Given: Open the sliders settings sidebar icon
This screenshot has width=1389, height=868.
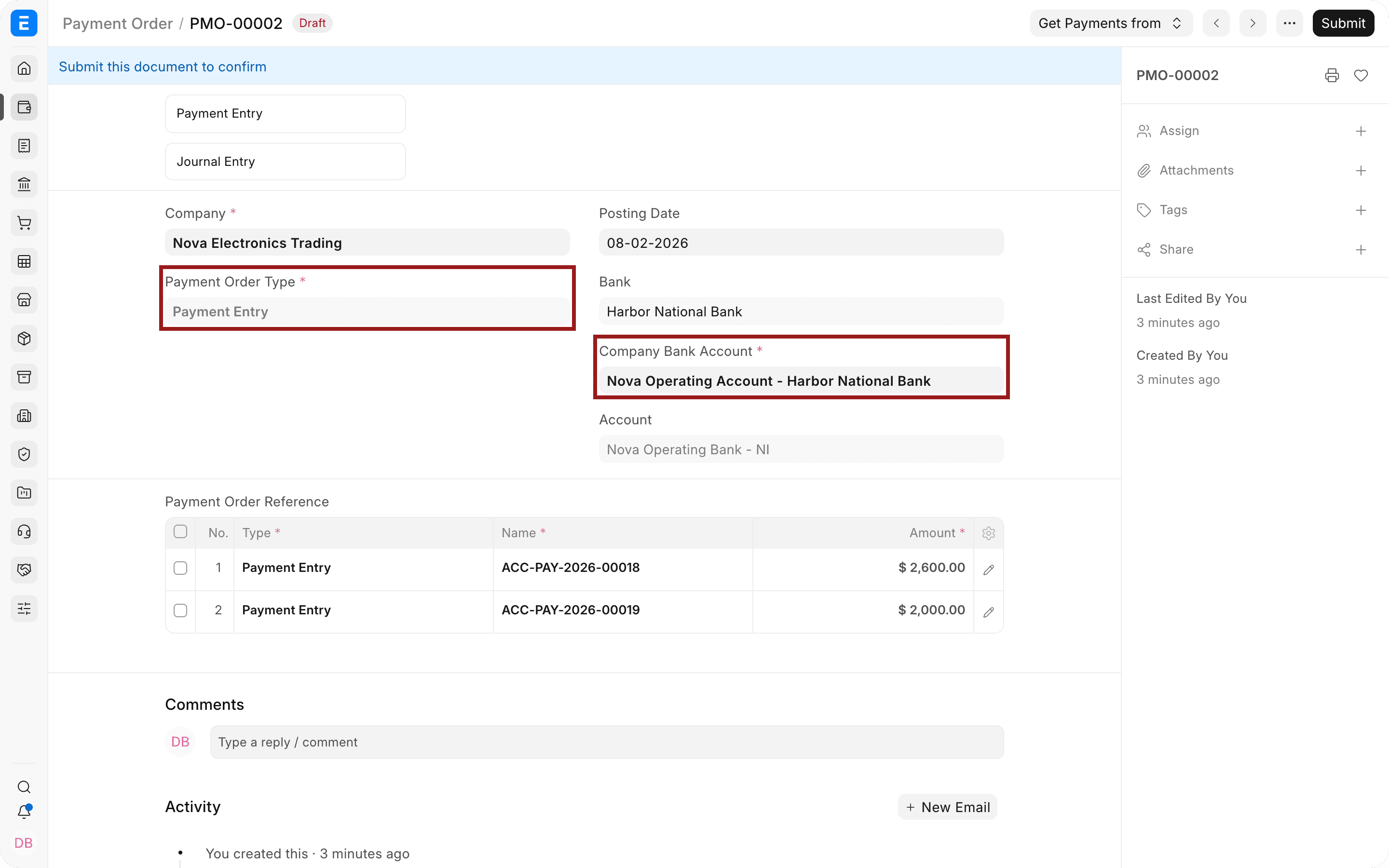Looking at the screenshot, I should (x=24, y=609).
